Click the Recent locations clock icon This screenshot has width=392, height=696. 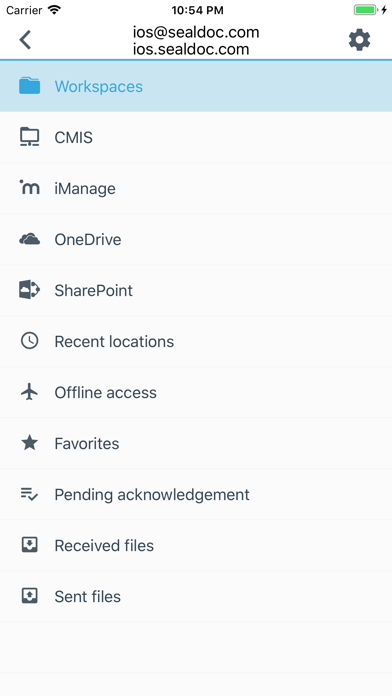click(x=29, y=341)
